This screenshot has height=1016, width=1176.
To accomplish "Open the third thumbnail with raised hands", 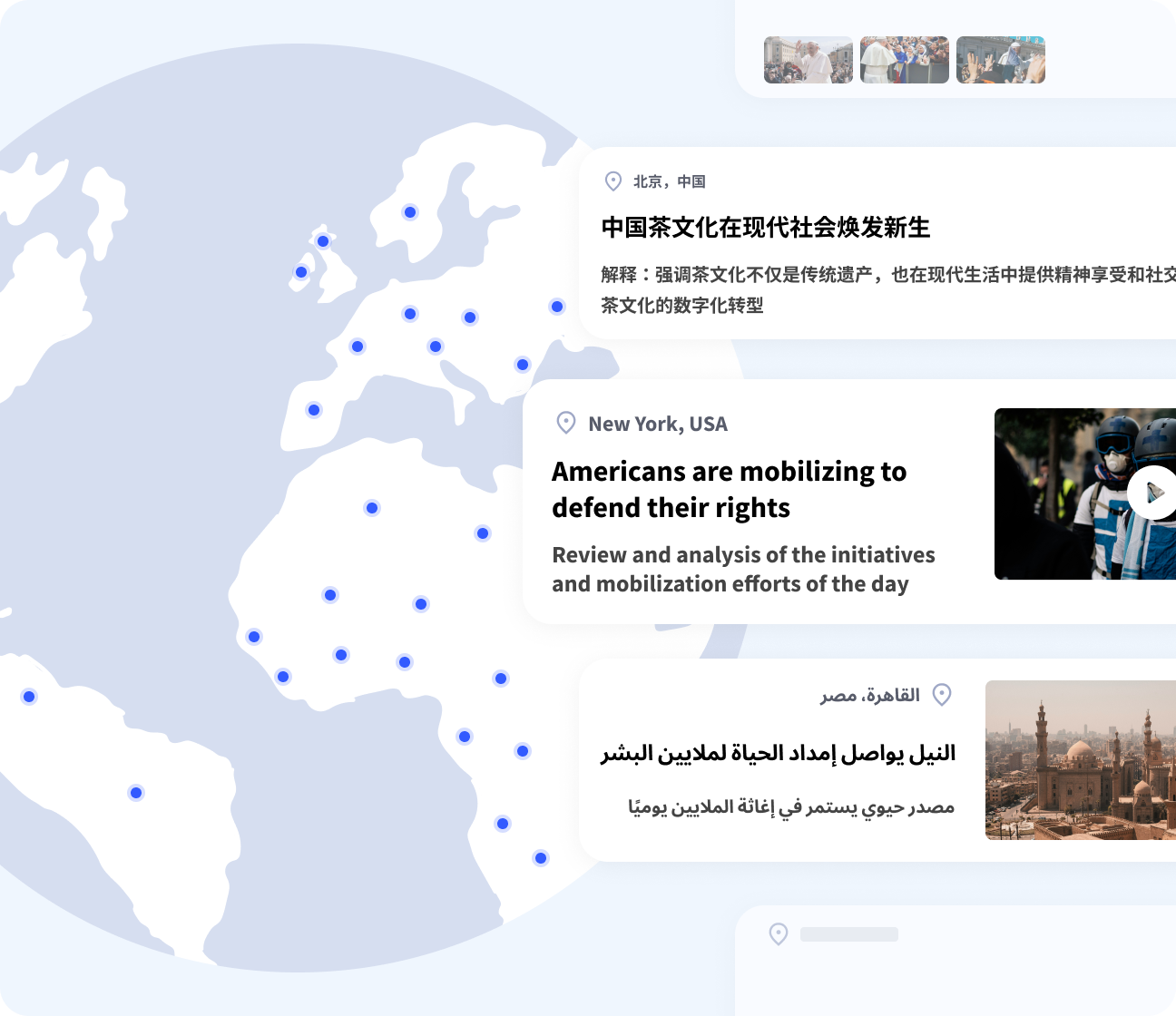I will (1001, 60).
